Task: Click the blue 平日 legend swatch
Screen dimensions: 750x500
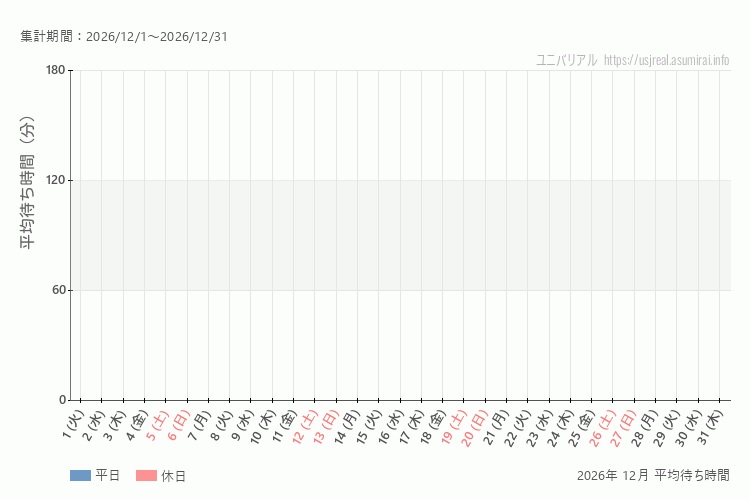Action: click(80, 476)
